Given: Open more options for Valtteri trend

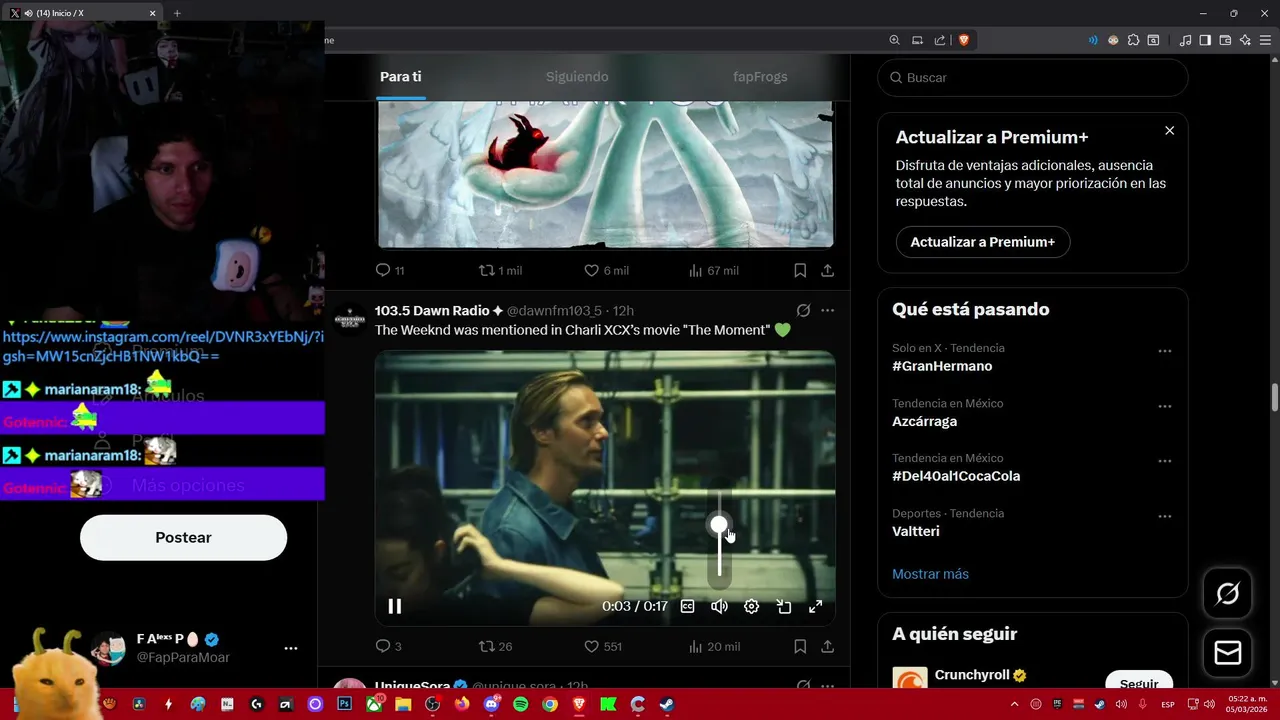Looking at the screenshot, I should click(x=1165, y=517).
